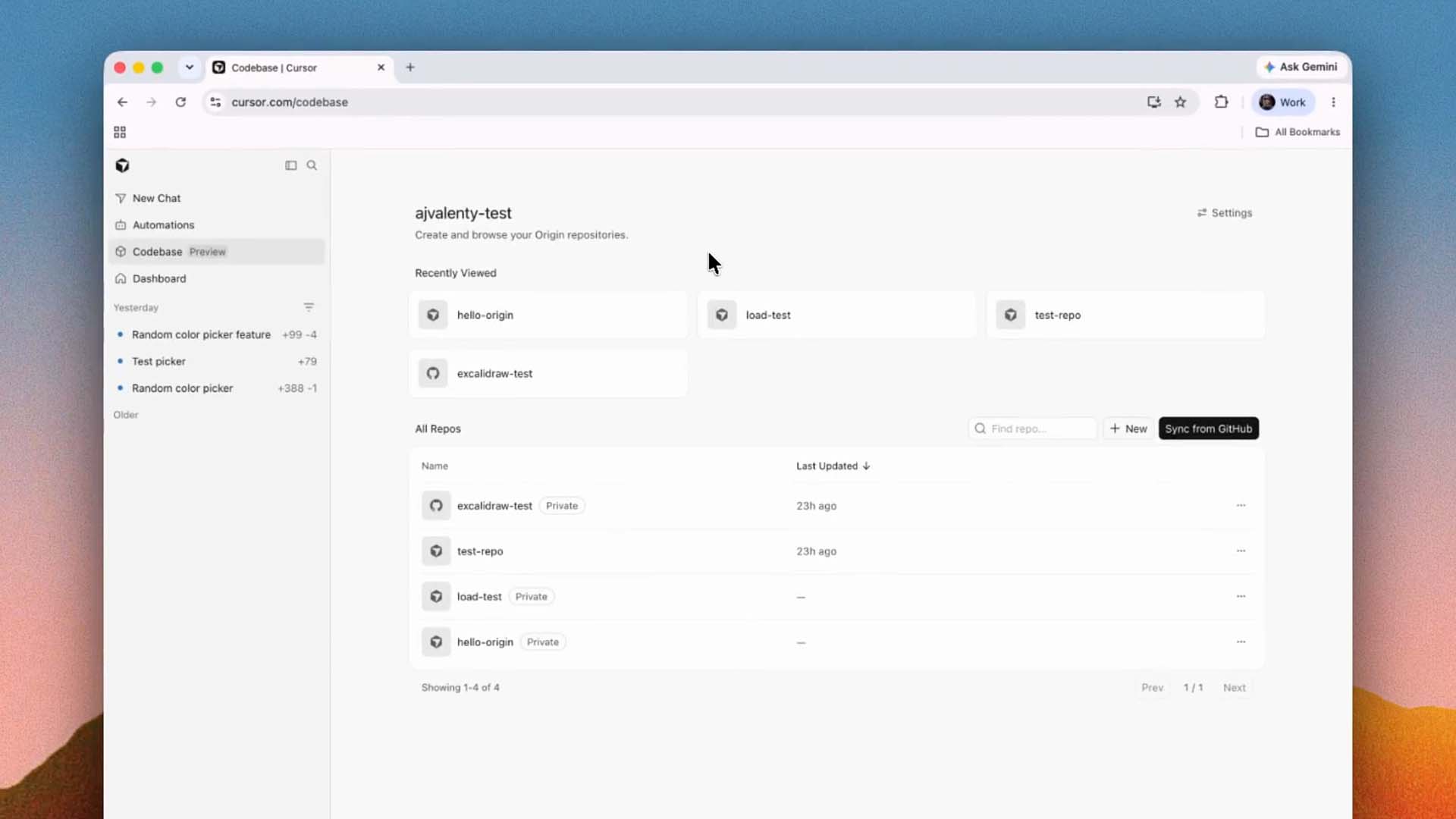Click repo icon in test-repo row
The image size is (1456, 819).
436,551
